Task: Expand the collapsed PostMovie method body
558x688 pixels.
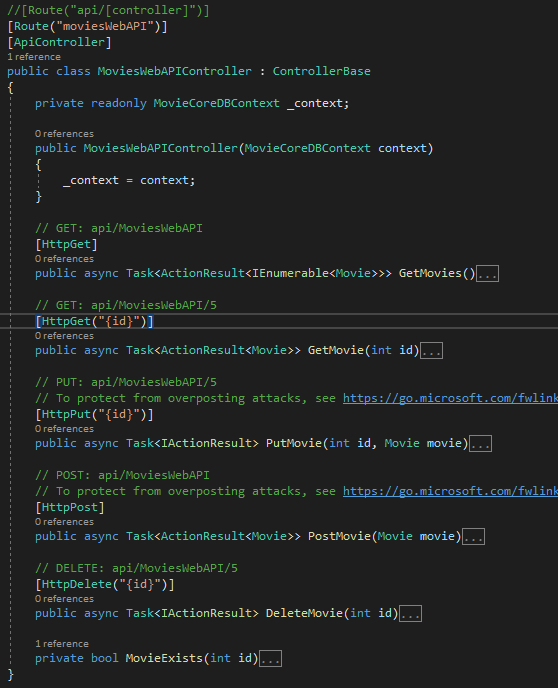Action: [474, 537]
